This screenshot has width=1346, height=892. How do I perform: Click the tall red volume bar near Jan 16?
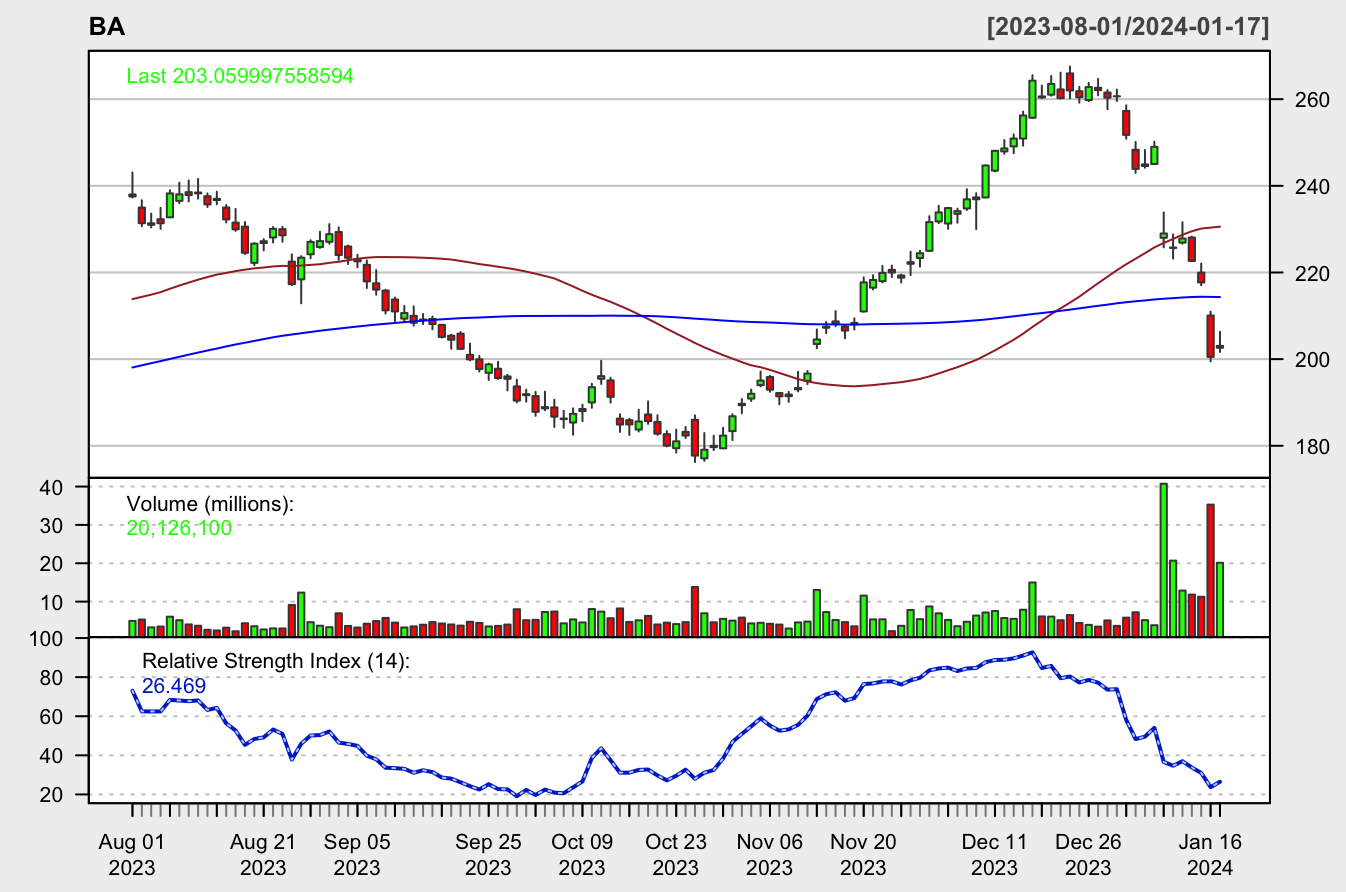1211,570
